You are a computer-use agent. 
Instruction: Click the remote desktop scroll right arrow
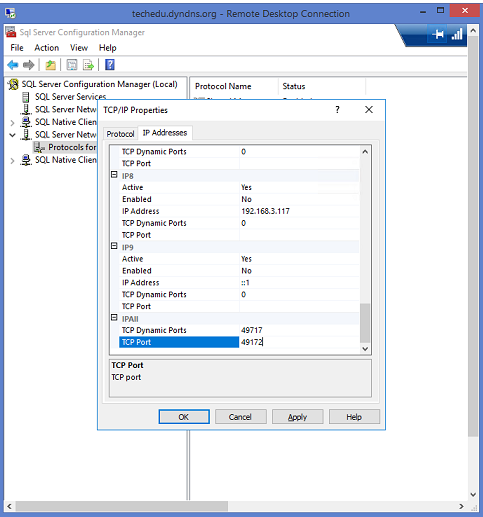pos(461,506)
